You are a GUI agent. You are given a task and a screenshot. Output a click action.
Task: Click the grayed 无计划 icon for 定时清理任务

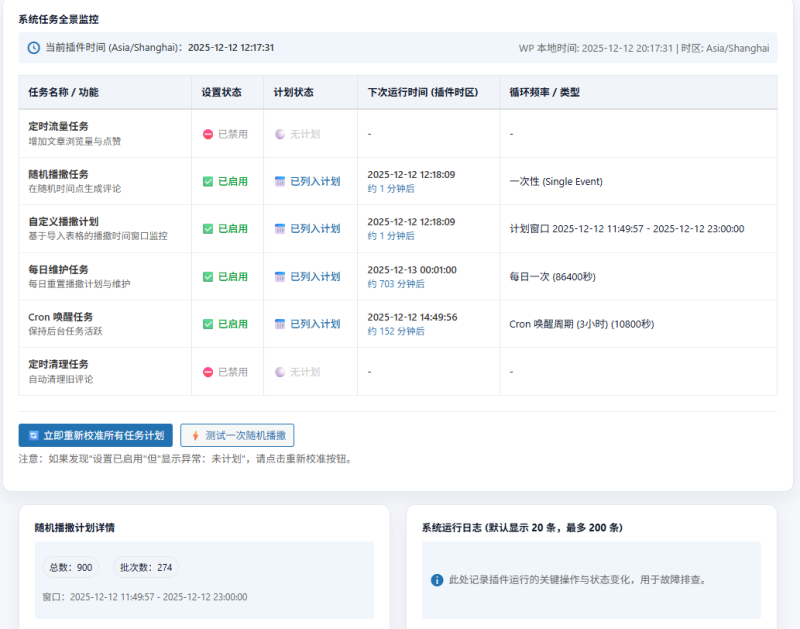coord(279,371)
